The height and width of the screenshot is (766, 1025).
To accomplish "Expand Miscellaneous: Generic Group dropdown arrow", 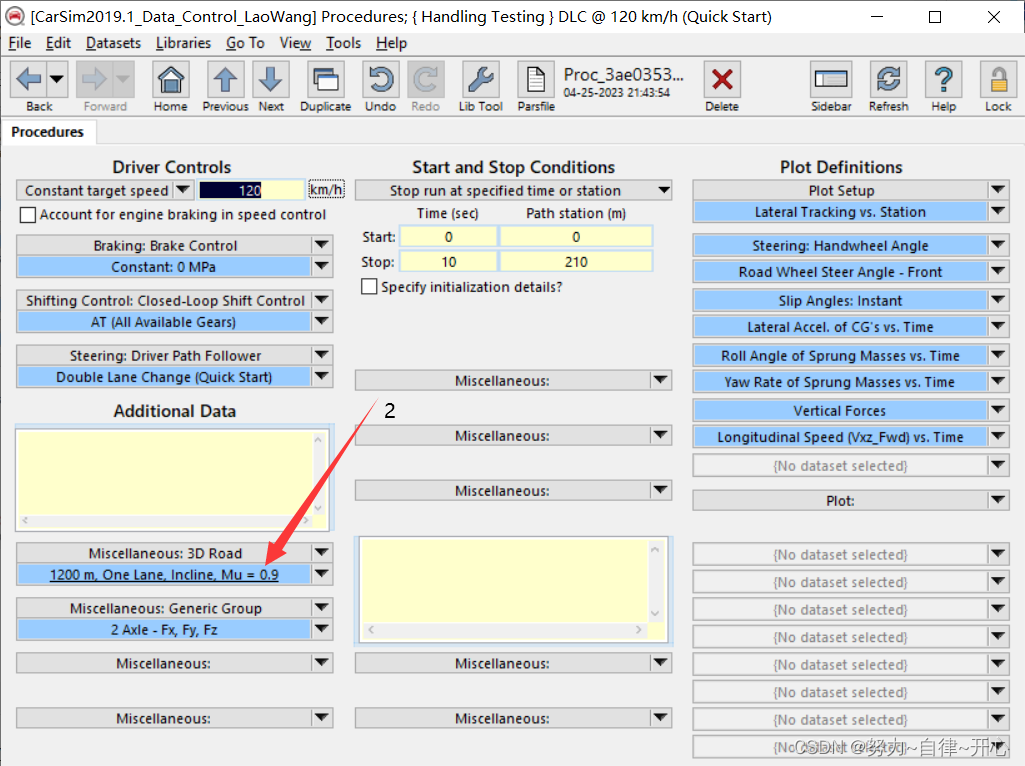I will point(322,608).
